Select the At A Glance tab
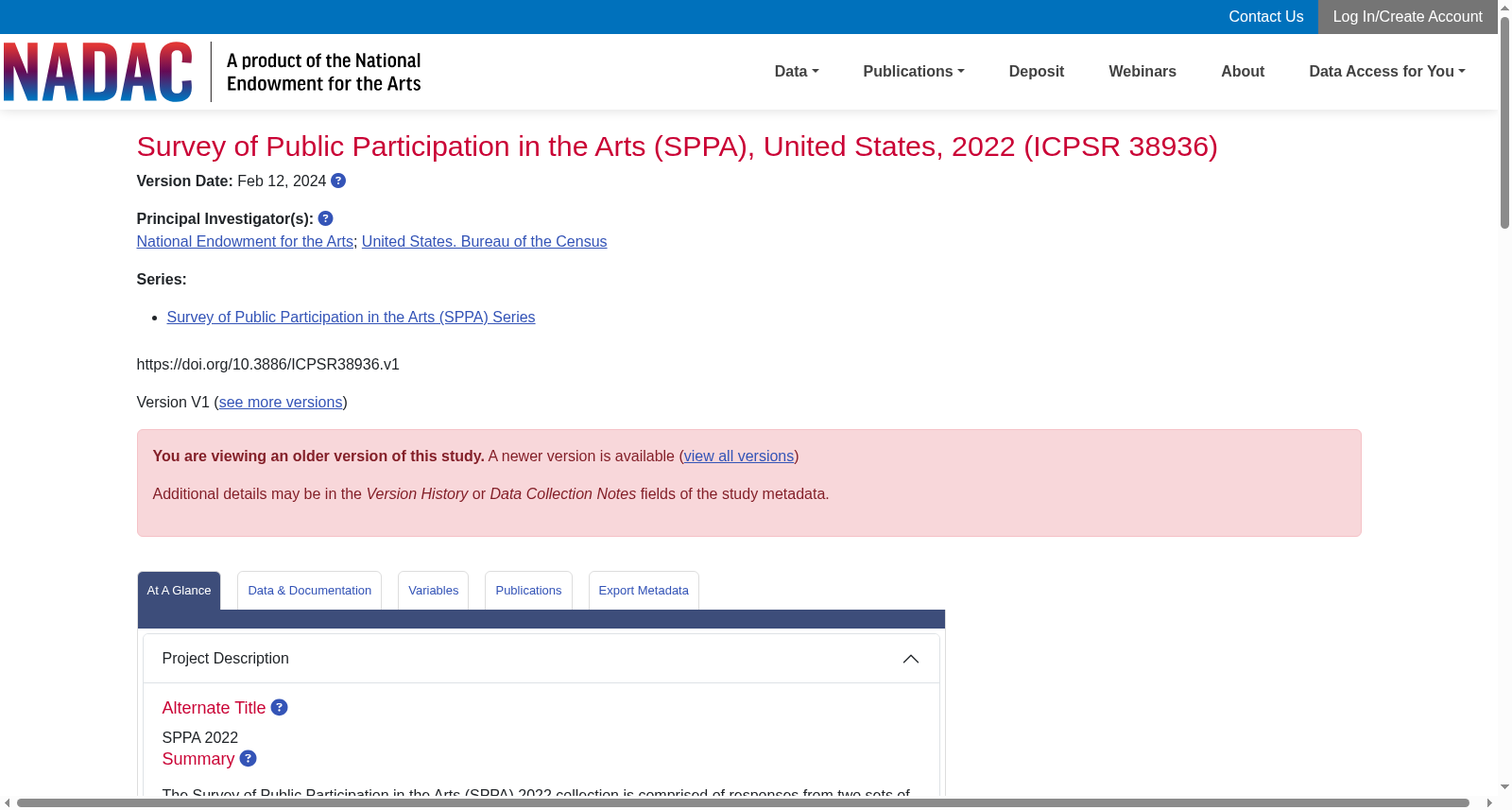The image size is (1512, 810). point(179,591)
